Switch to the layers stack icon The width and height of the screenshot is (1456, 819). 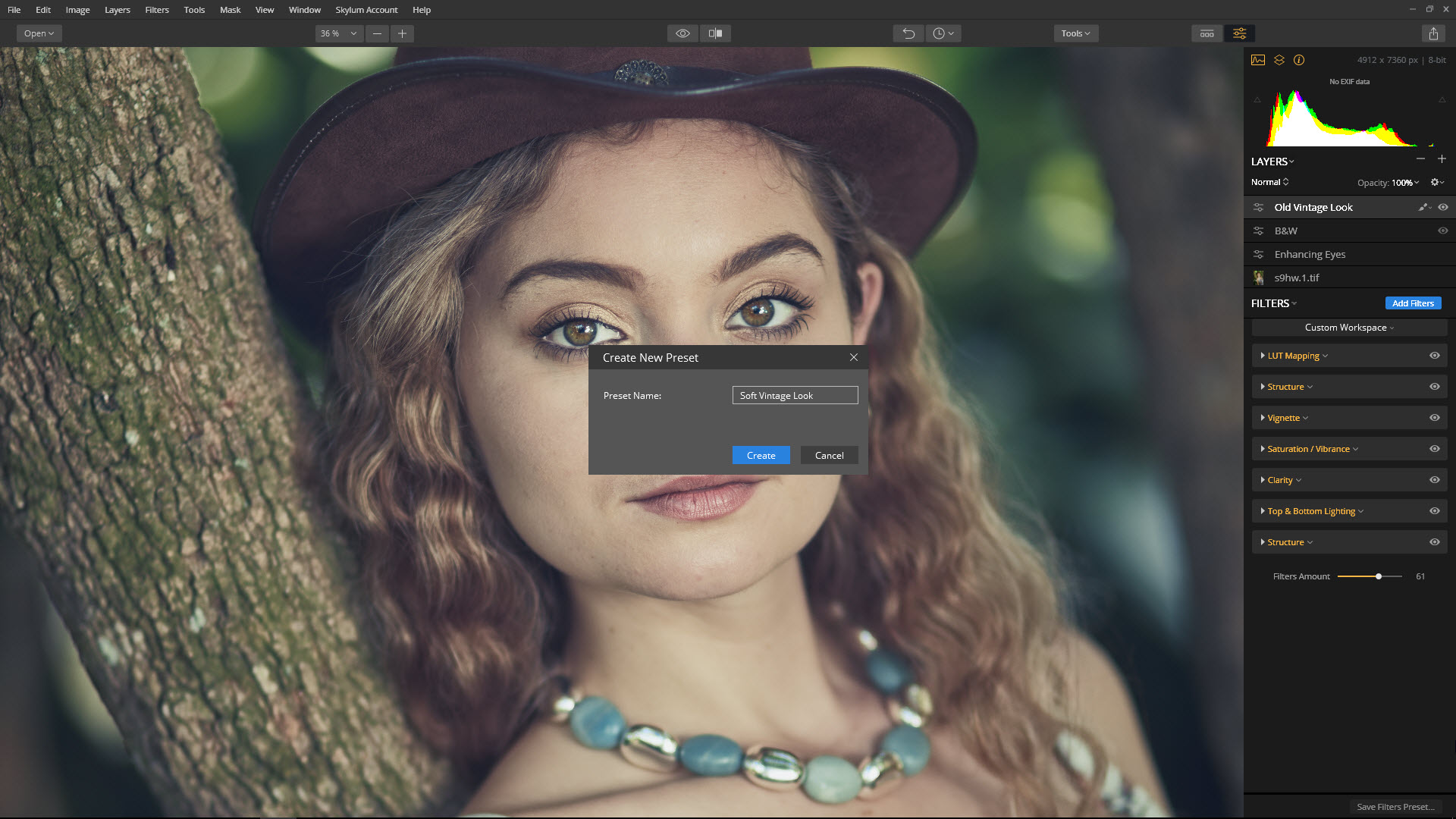[x=1279, y=60]
